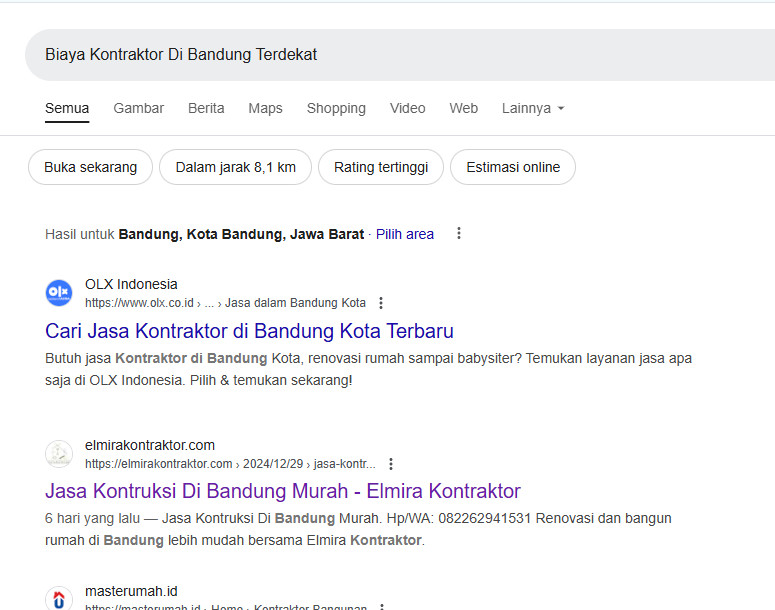The height and width of the screenshot is (610, 775).
Task: Select the Semua tab
Action: (67, 108)
